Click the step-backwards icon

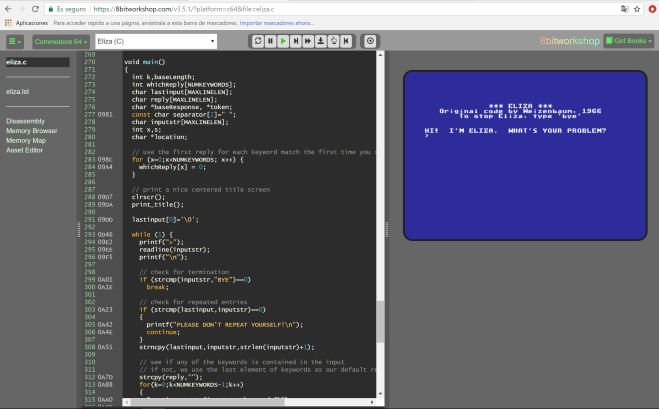pos(346,41)
